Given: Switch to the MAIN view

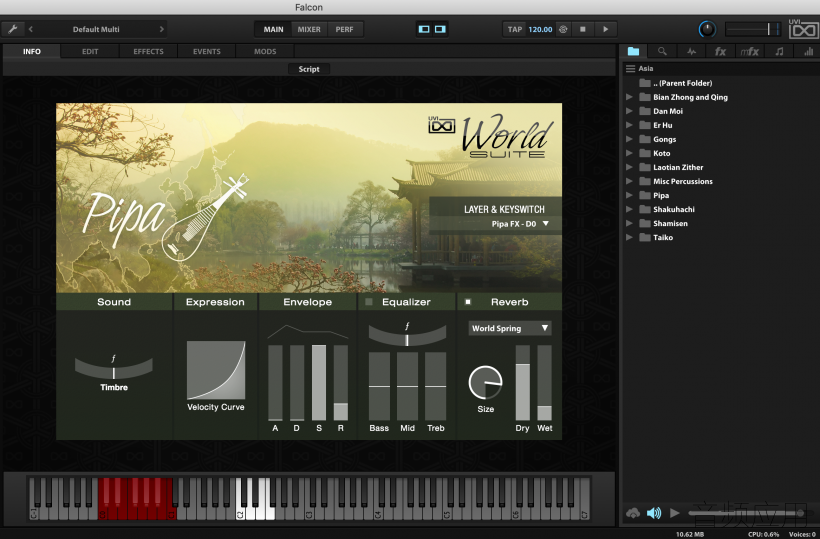Looking at the screenshot, I should tap(274, 29).
